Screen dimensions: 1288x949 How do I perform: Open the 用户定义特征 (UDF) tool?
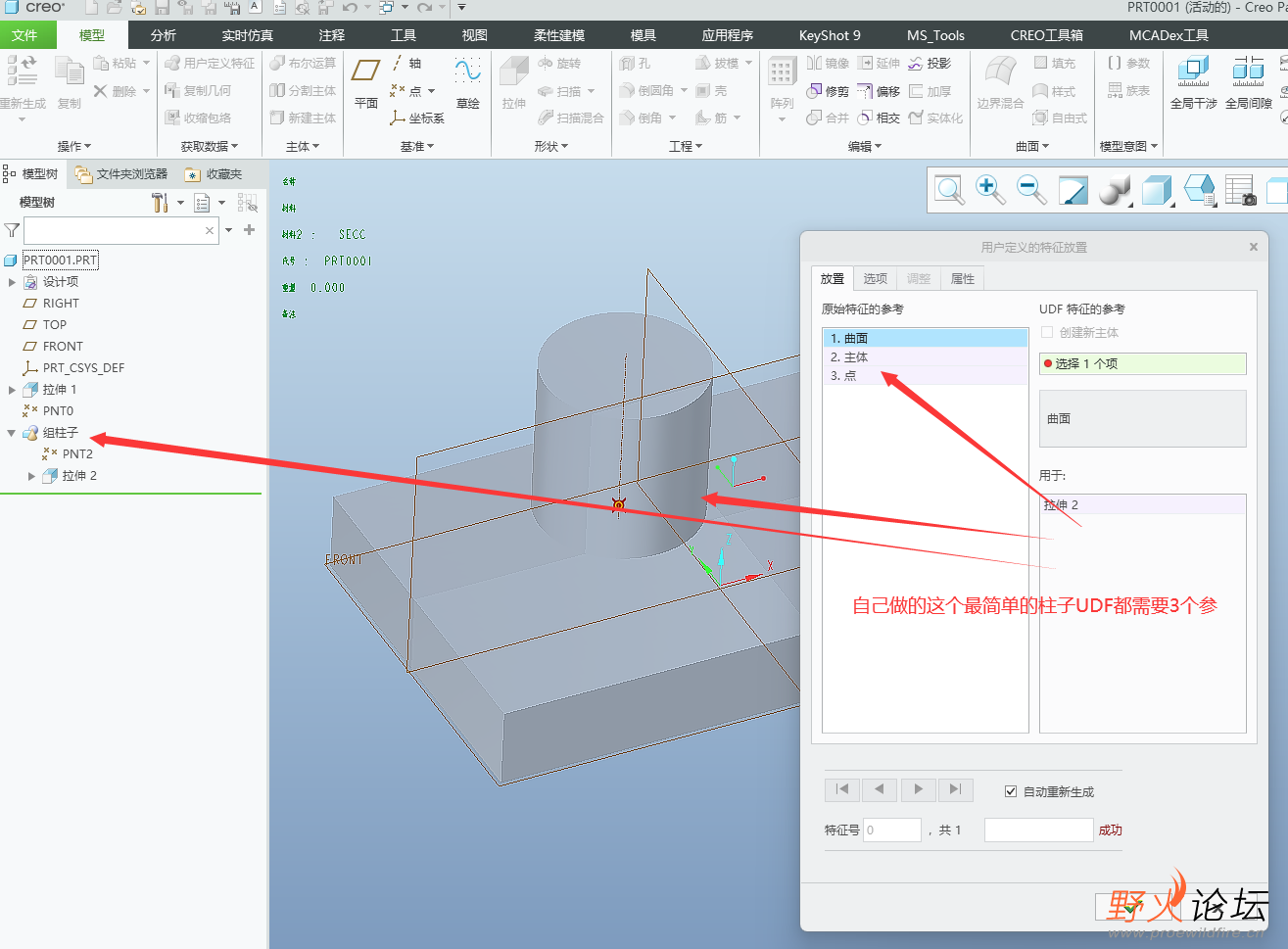(210, 63)
